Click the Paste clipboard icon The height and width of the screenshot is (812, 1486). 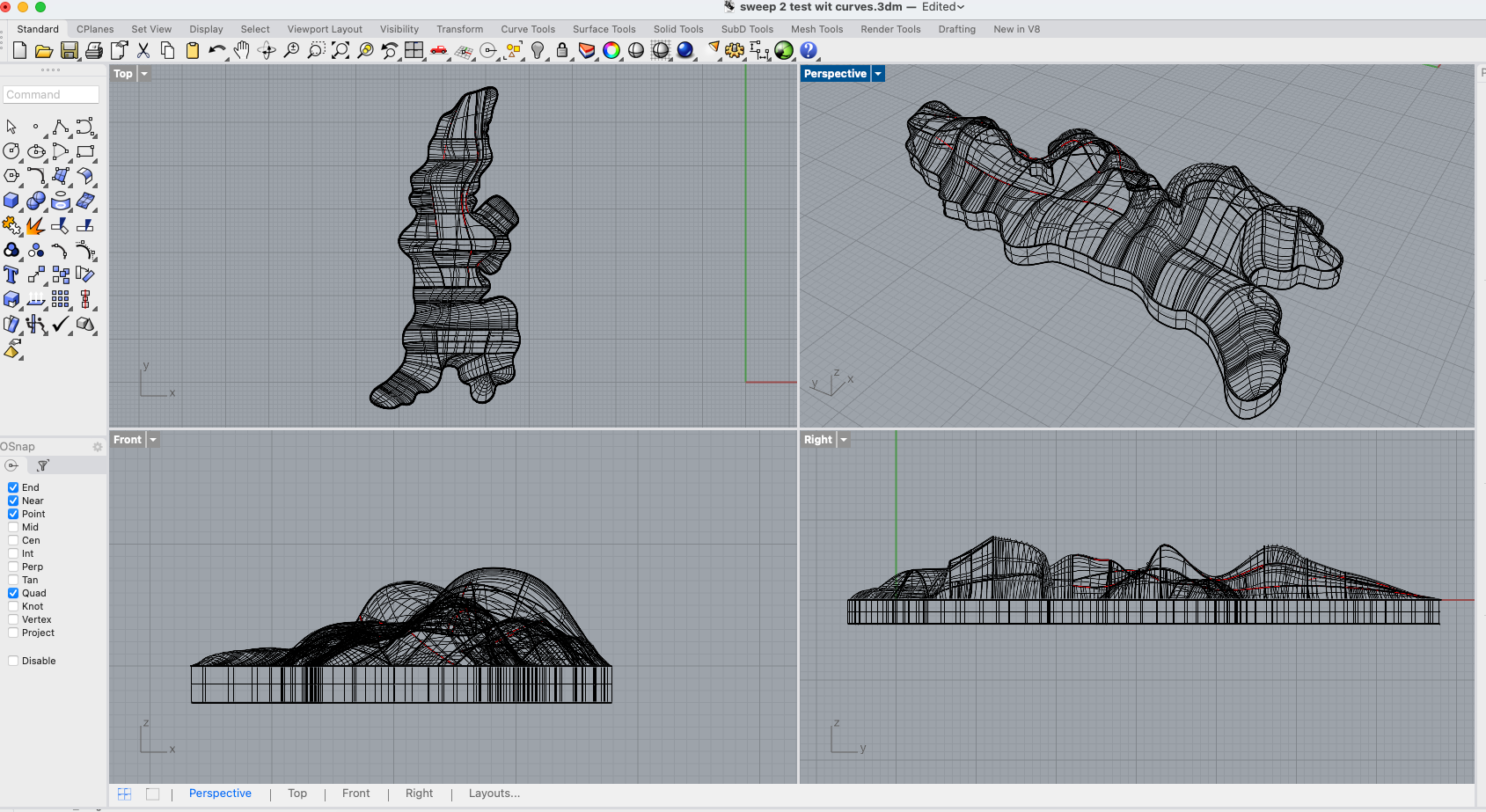click(192, 51)
